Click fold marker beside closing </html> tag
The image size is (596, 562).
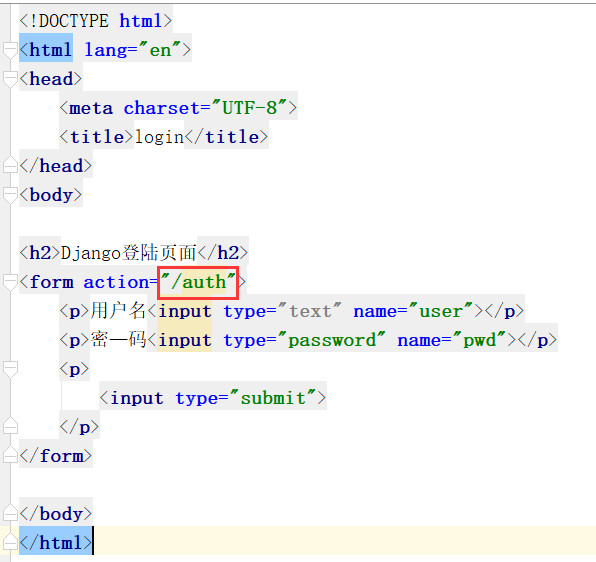click(x=10, y=542)
